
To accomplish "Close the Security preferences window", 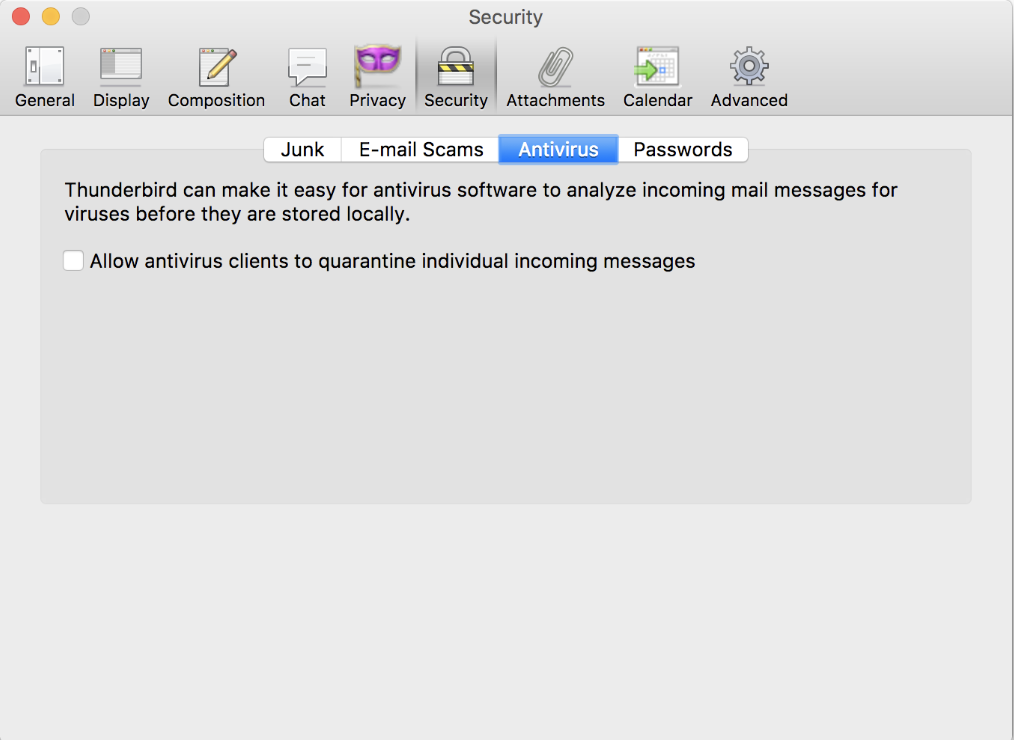I will click(x=20, y=17).
